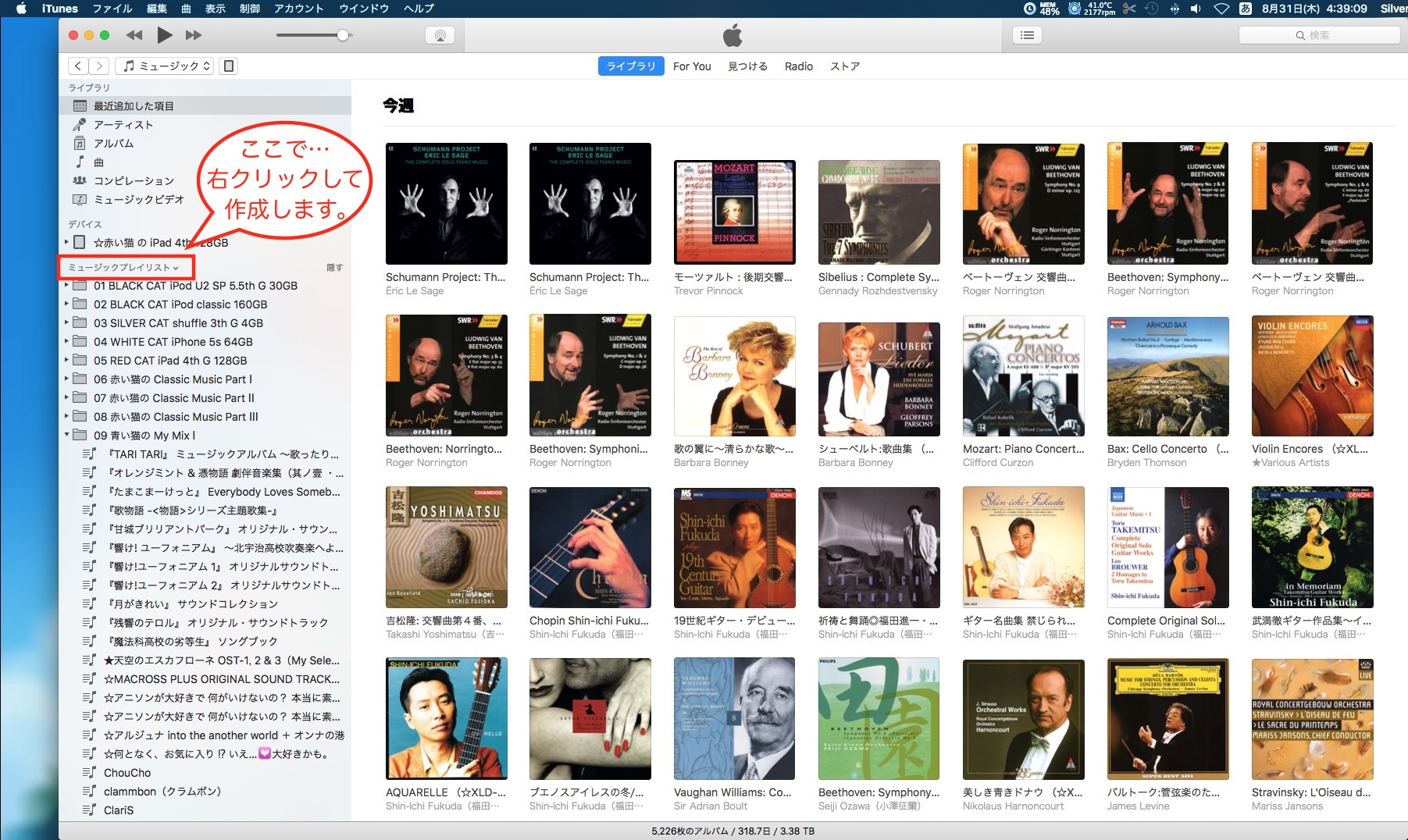
Task: Expand the 01 BLACK CAT iPod U2 folder
Action: pos(66,286)
